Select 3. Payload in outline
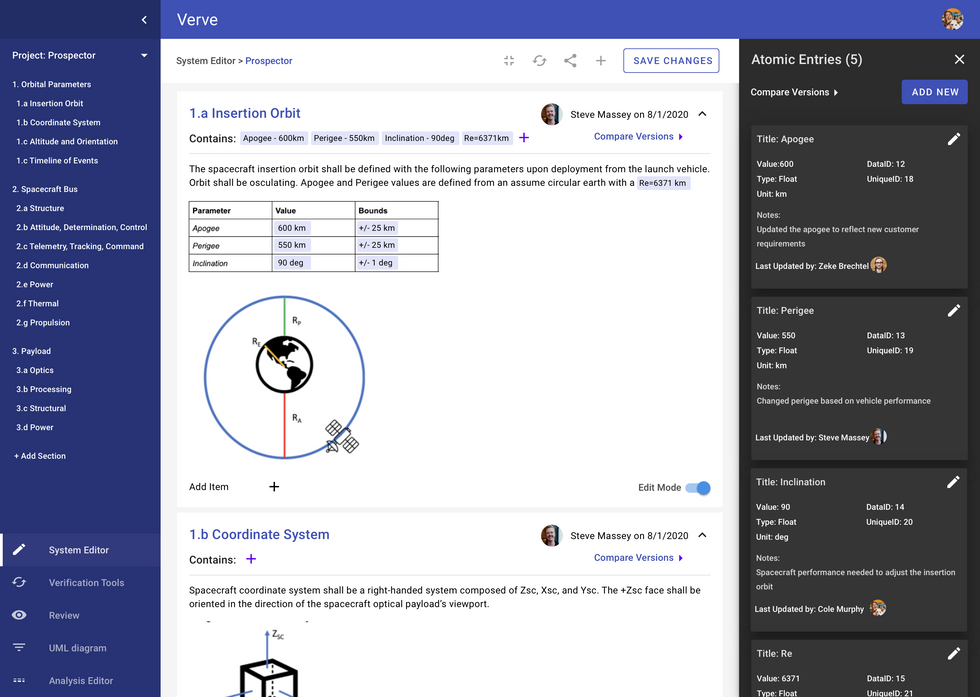Image resolution: width=980 pixels, height=697 pixels. 31,351
